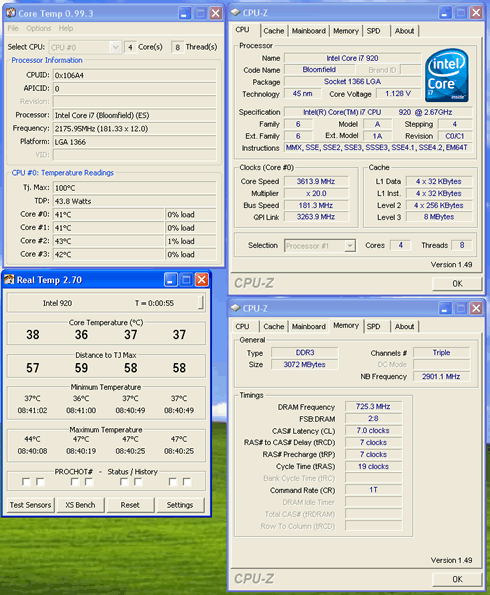Switch to Mainboard tab in top CPU-Z window
490x595 pixels.
click(x=309, y=31)
